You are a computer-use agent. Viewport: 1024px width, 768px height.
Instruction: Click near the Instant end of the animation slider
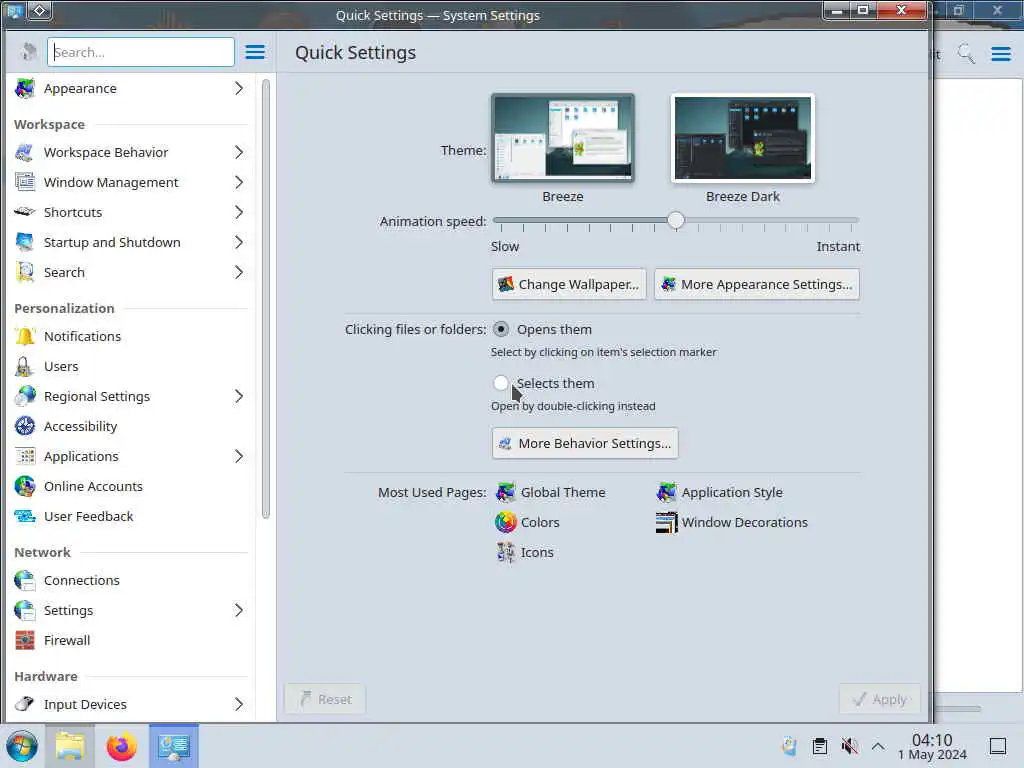850,221
